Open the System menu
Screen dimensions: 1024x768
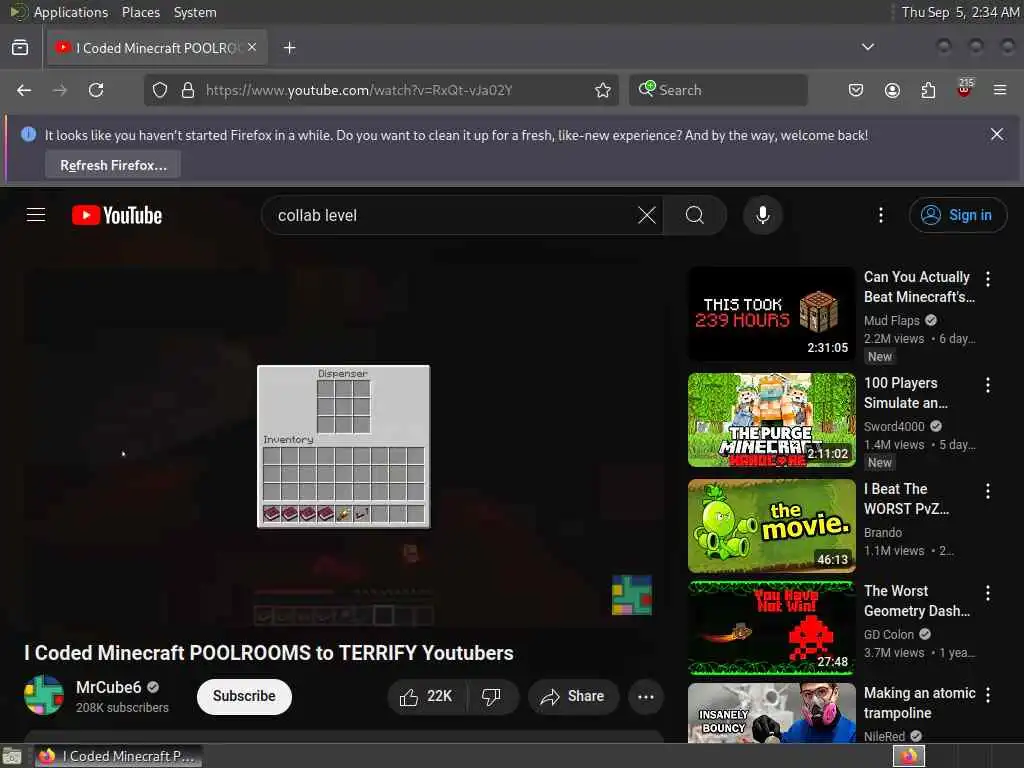click(x=195, y=12)
